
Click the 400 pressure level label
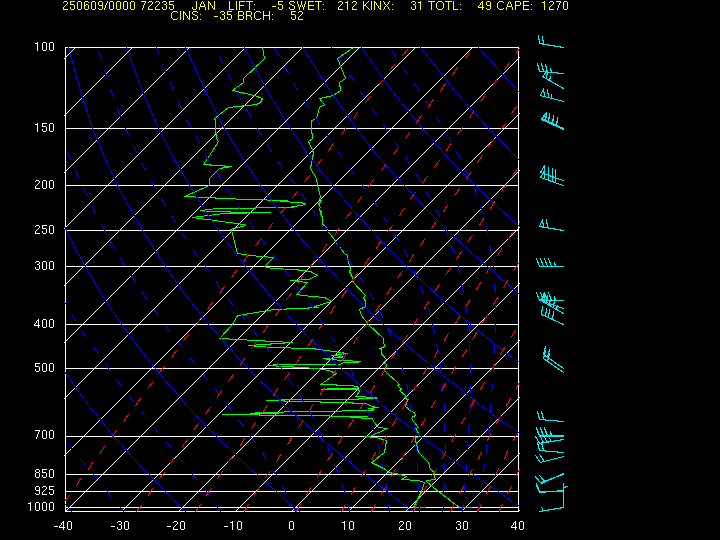(x=44, y=324)
